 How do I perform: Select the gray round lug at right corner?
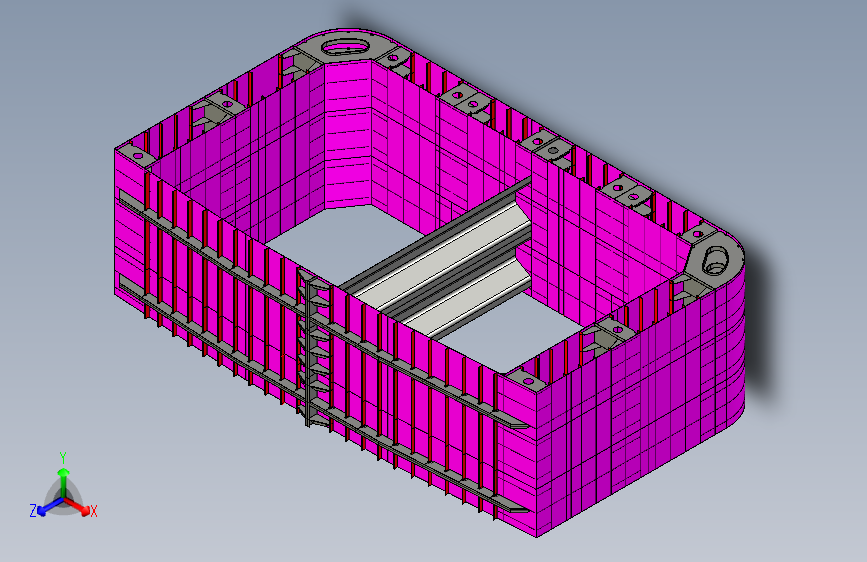pos(715,259)
